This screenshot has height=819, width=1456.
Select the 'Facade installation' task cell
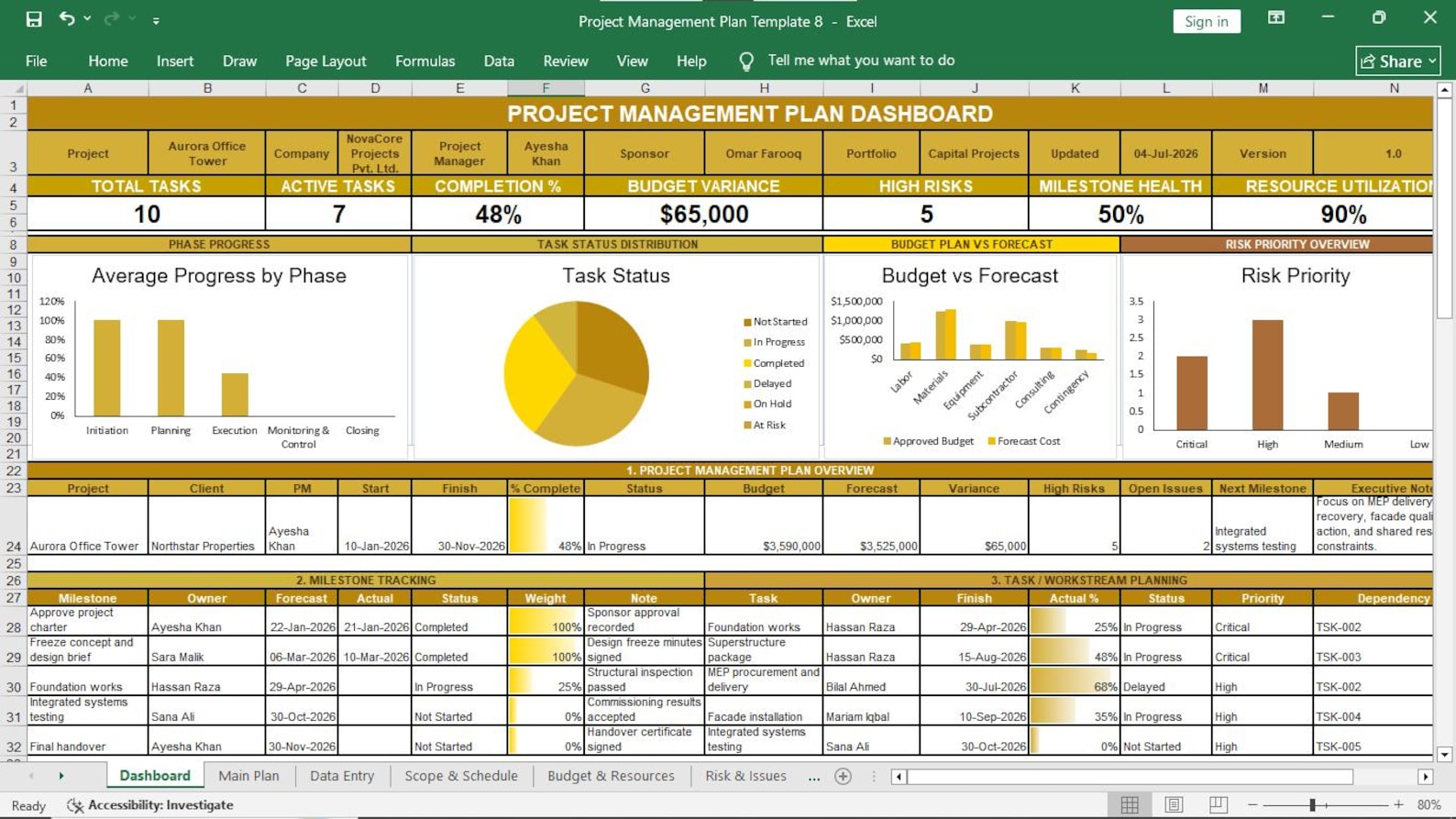[x=763, y=710]
